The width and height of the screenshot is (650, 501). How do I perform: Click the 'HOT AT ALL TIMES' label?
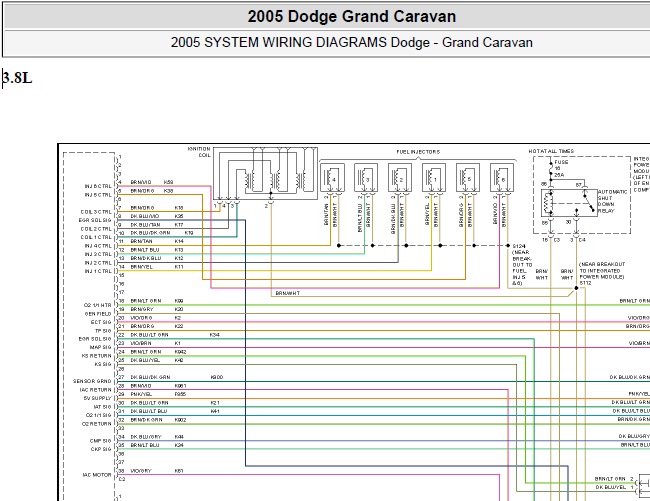(x=551, y=151)
